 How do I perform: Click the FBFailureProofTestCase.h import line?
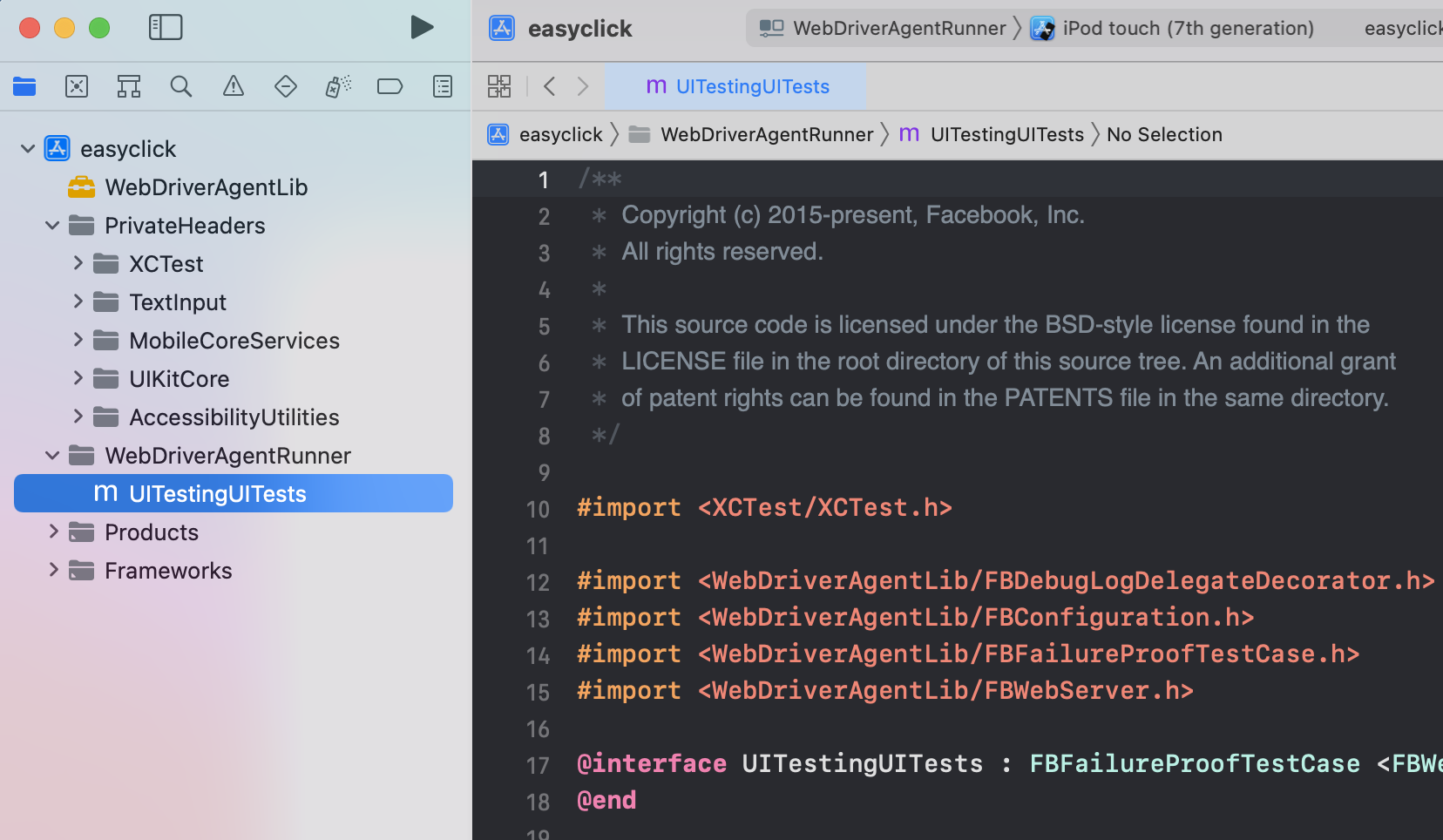coord(968,654)
